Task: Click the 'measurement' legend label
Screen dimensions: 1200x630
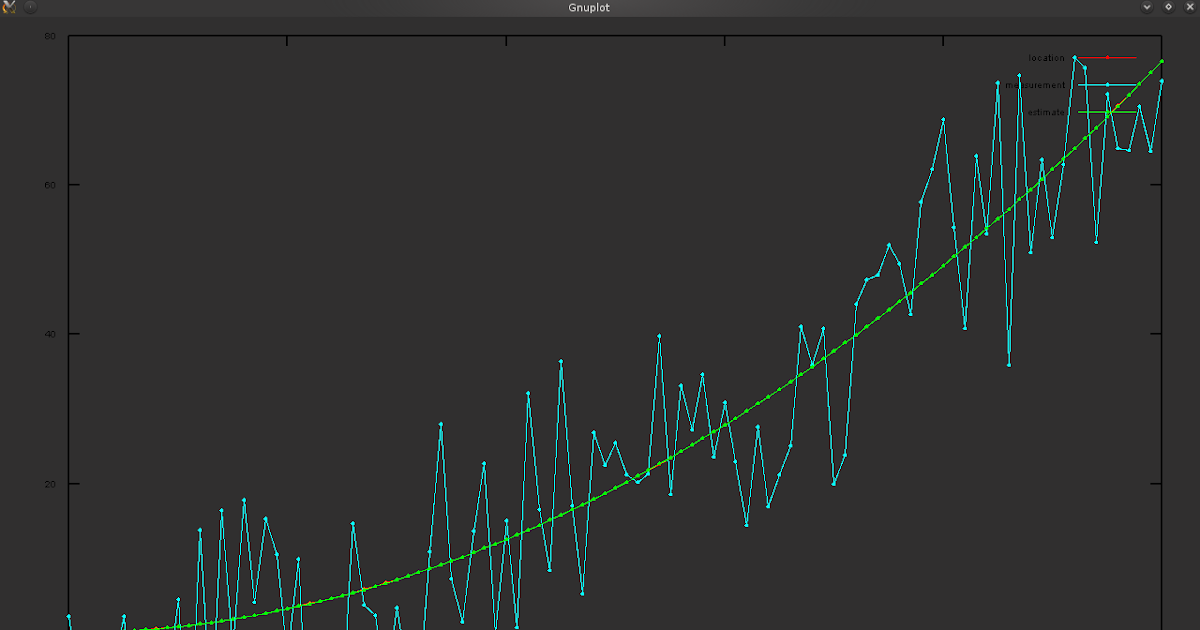Action: [1036, 85]
